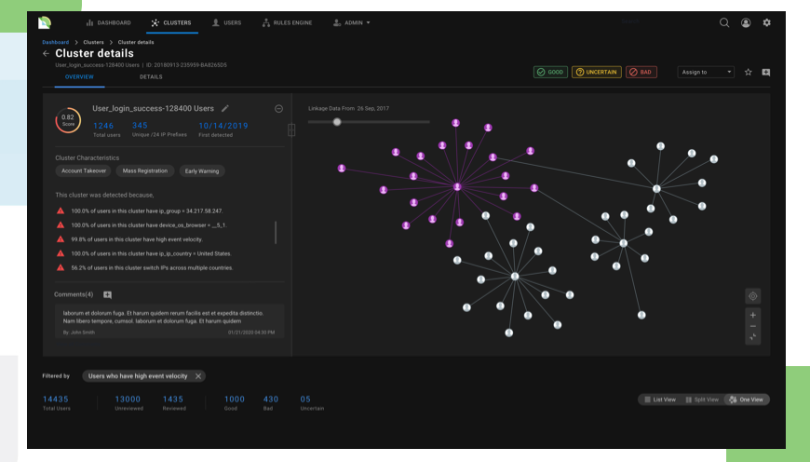The width and height of the screenshot is (810, 462).
Task: Click the 0.82 score gauge
Action: tap(68, 120)
